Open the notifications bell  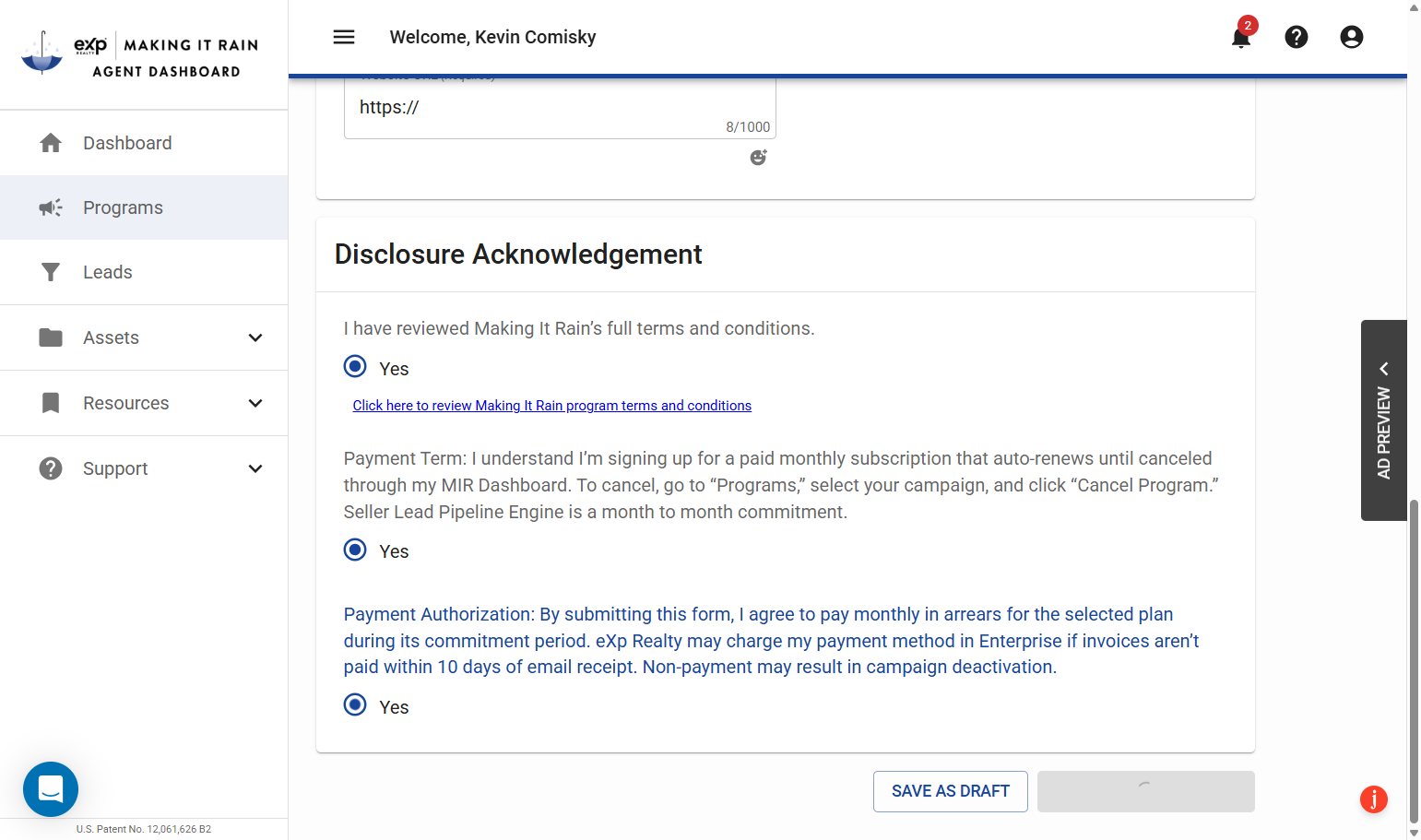1241,37
